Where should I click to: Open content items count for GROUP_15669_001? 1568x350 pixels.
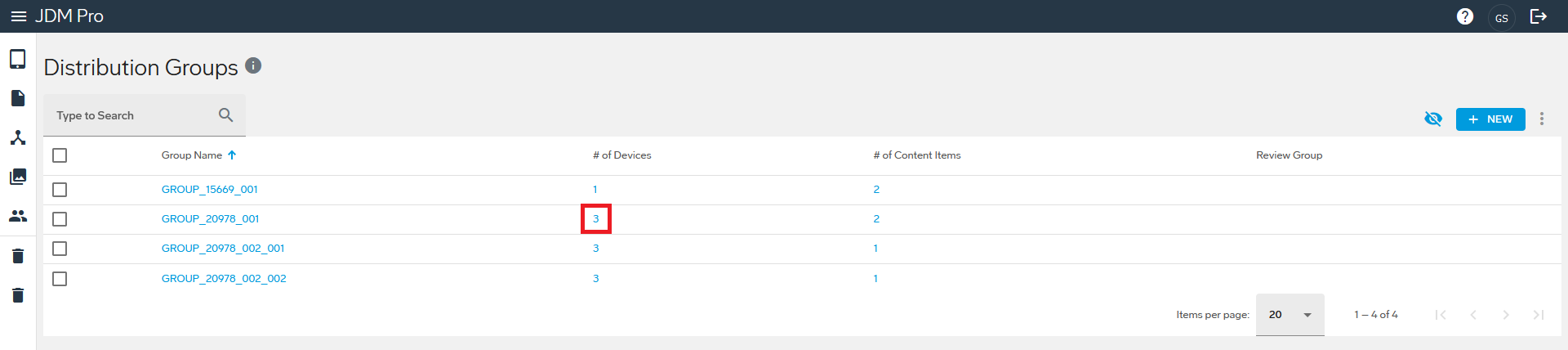pos(876,190)
